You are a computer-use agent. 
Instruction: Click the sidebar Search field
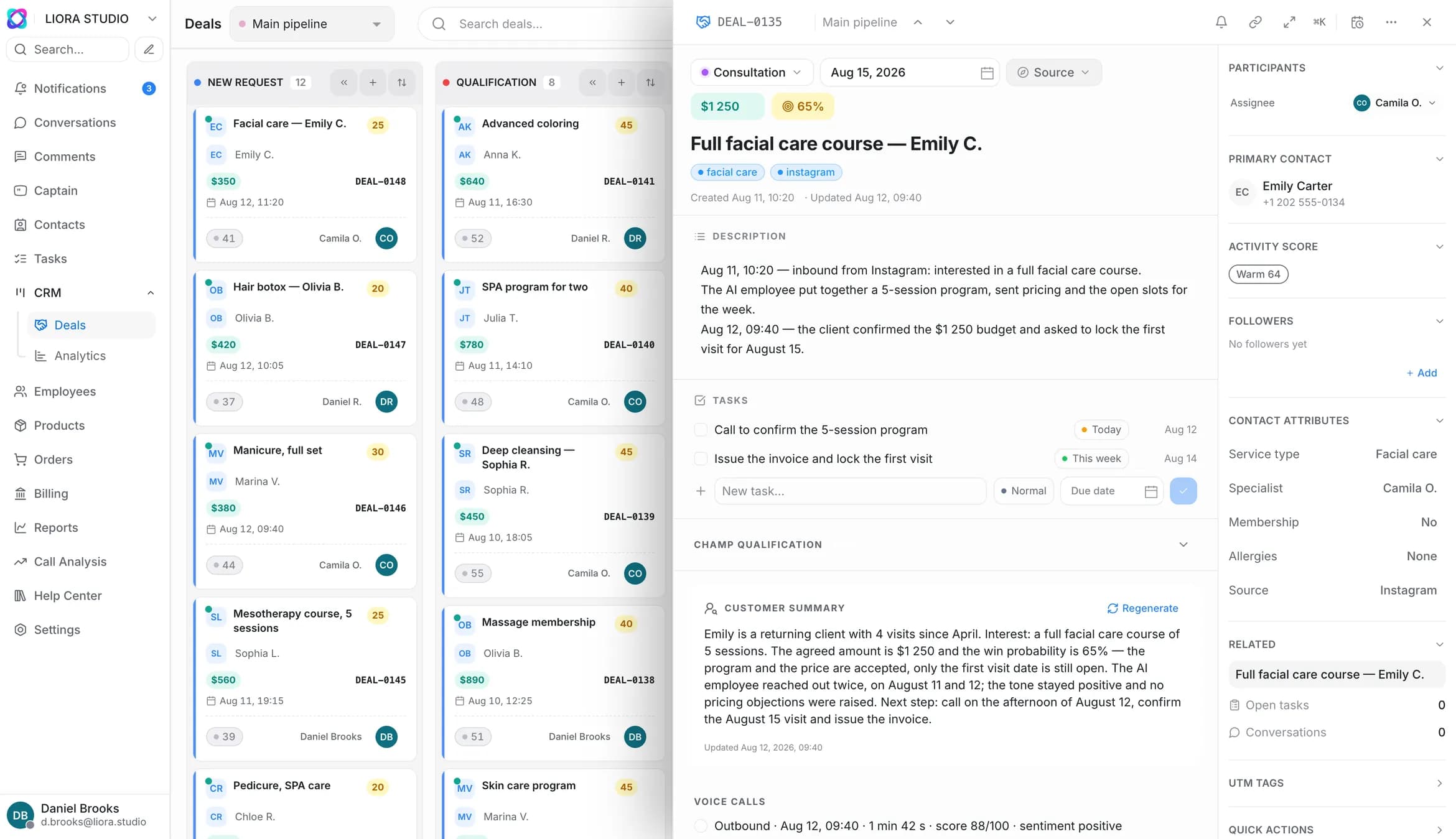pyautogui.click(x=67, y=49)
